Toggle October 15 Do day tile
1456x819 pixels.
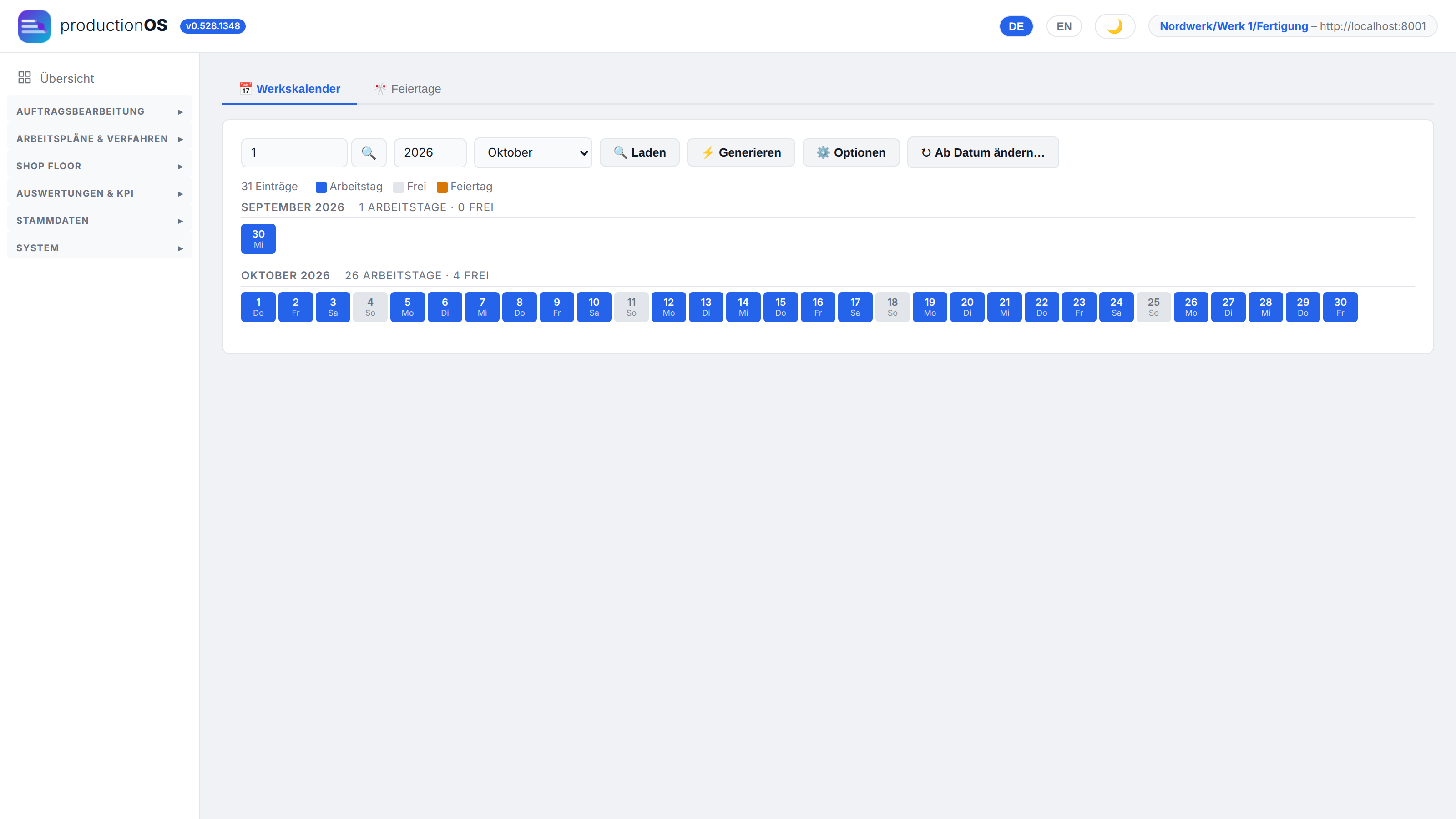point(781,307)
